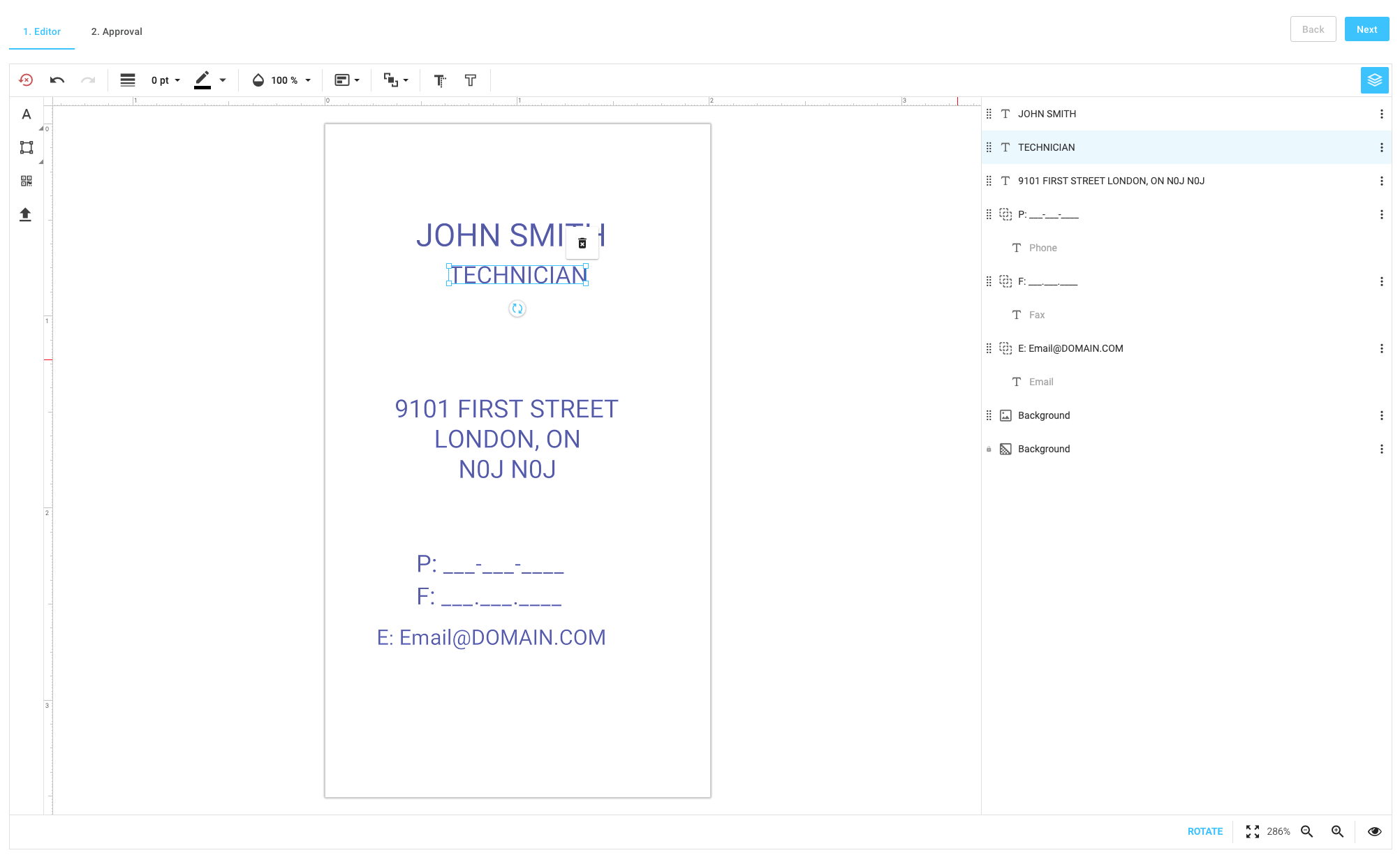
Task: Toggle the layers panel button
Action: click(1374, 80)
